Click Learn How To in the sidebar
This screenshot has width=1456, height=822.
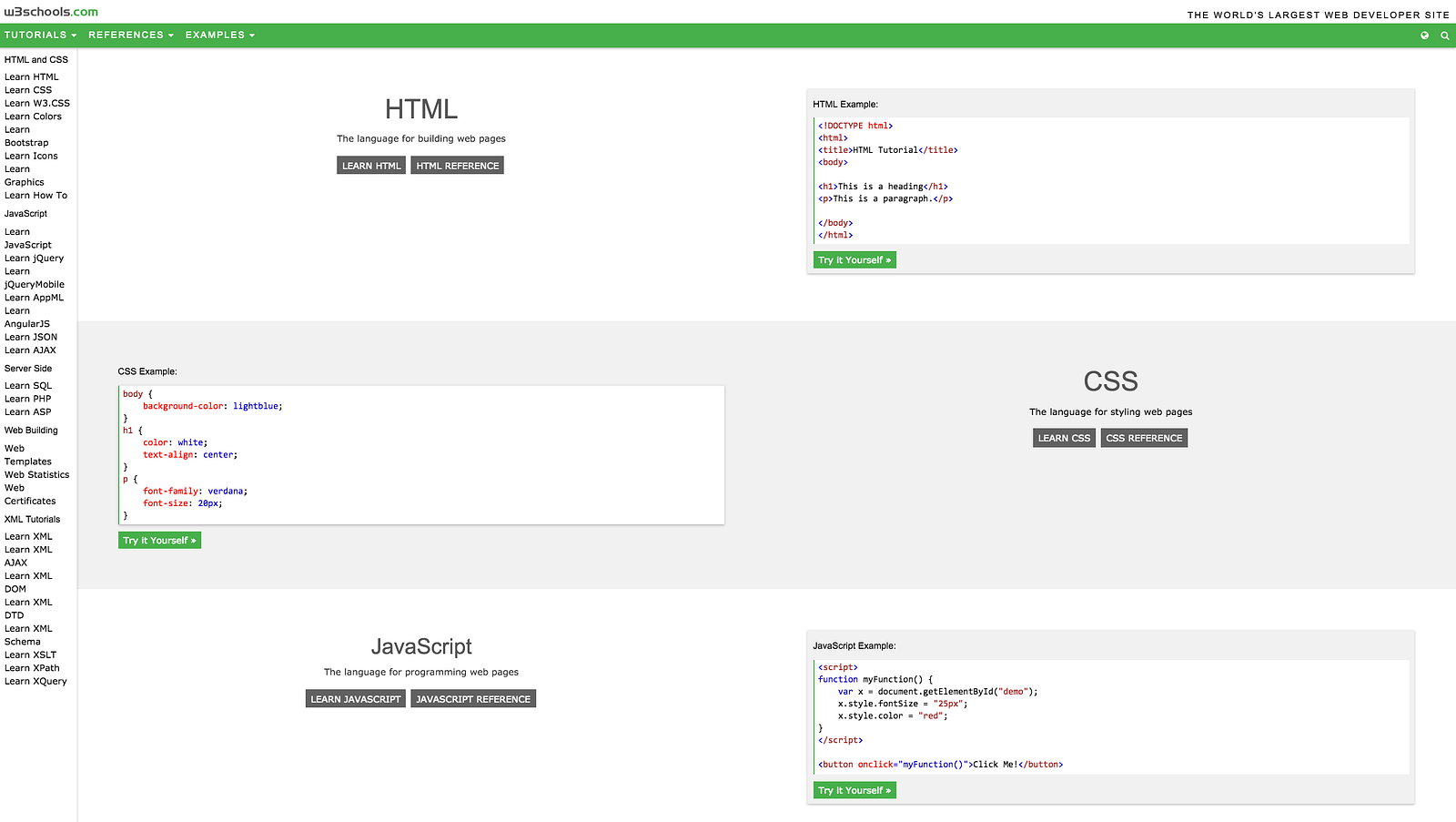point(36,196)
